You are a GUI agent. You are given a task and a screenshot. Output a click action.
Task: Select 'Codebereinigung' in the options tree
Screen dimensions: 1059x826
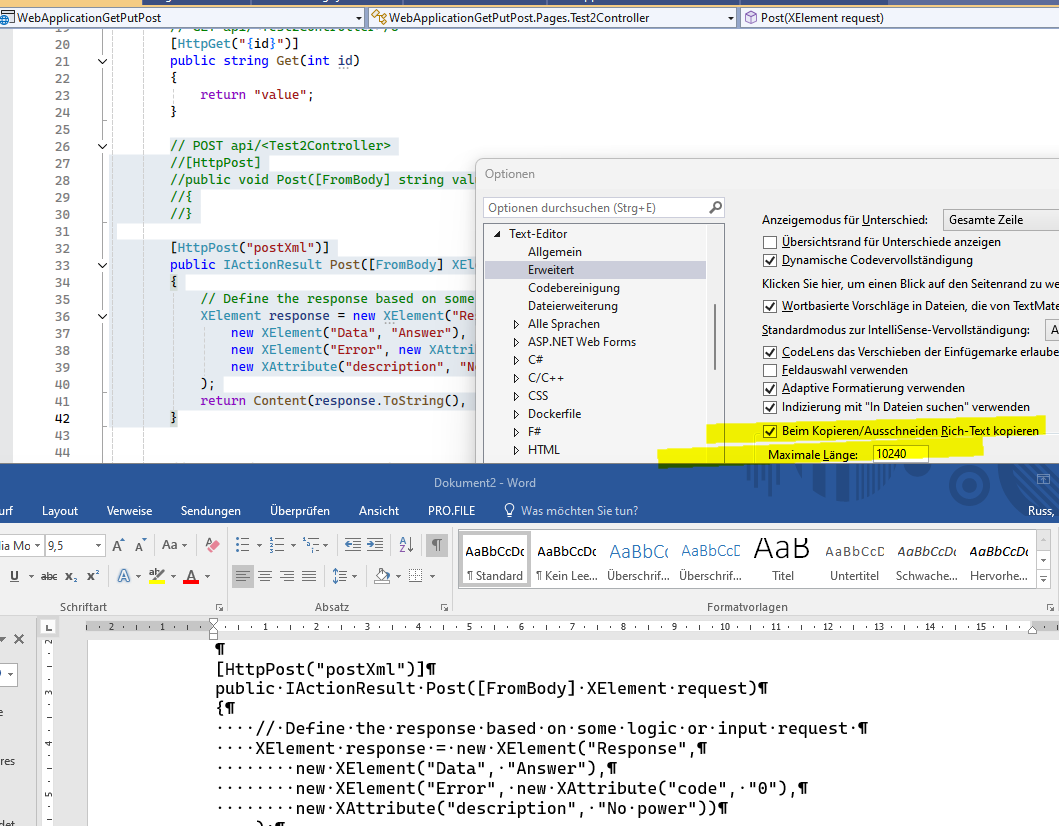[573, 288]
